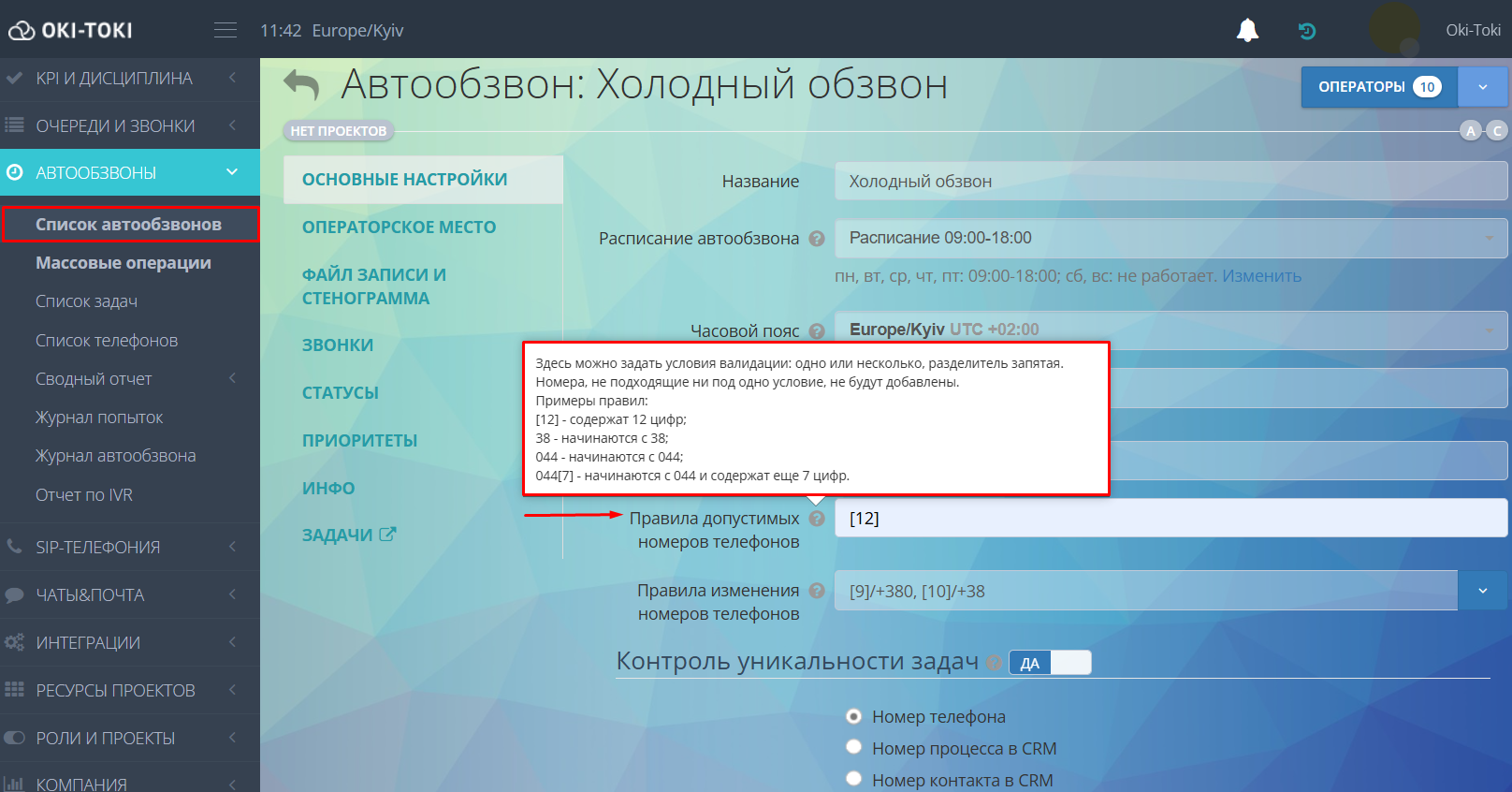
Task: Click the round A badge
Action: click(1471, 131)
